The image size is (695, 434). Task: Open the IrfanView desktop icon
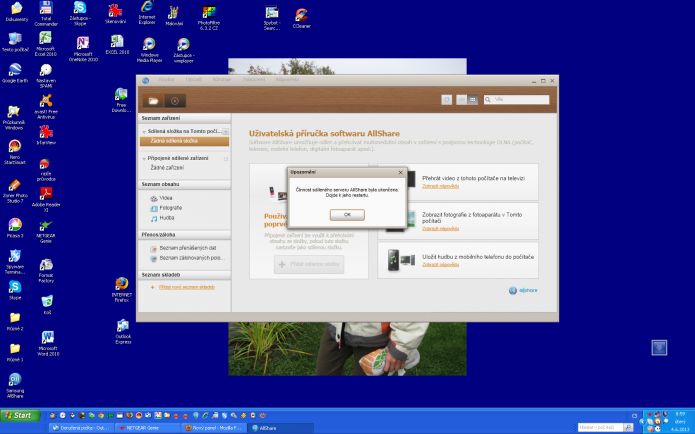pyautogui.click(x=46, y=135)
